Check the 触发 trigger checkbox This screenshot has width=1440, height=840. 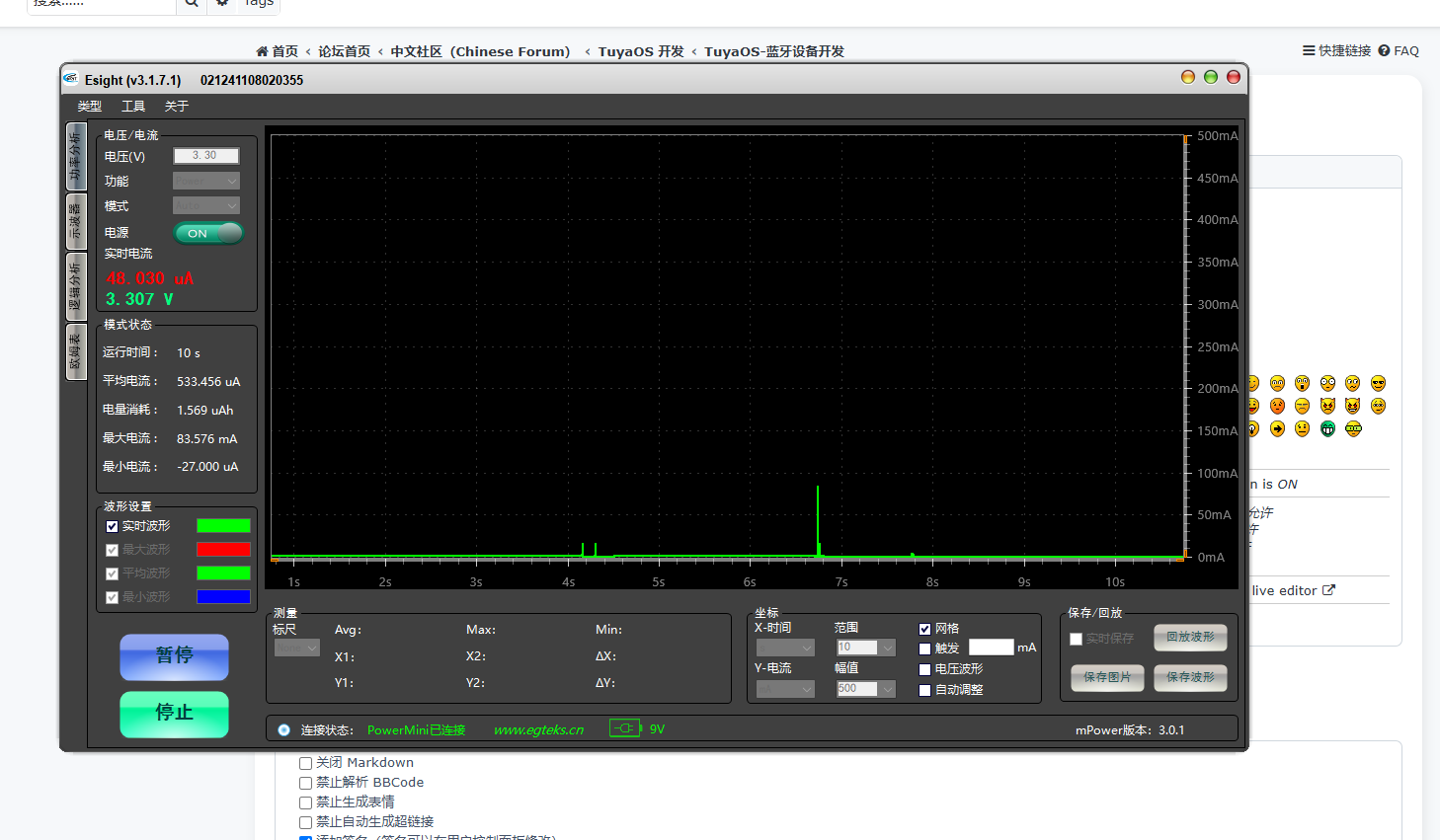tap(924, 649)
